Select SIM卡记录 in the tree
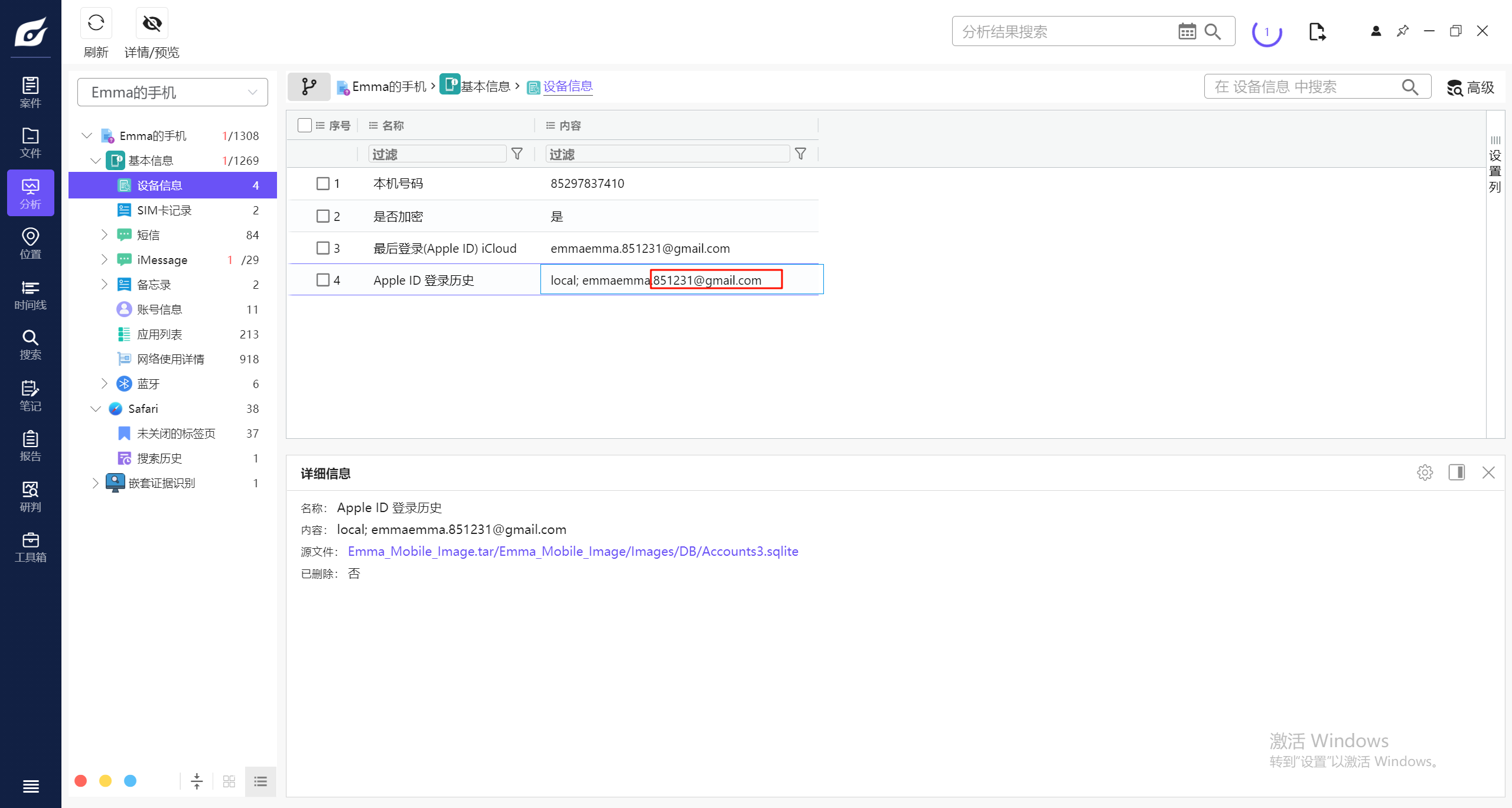This screenshot has width=1512, height=808. (x=164, y=210)
